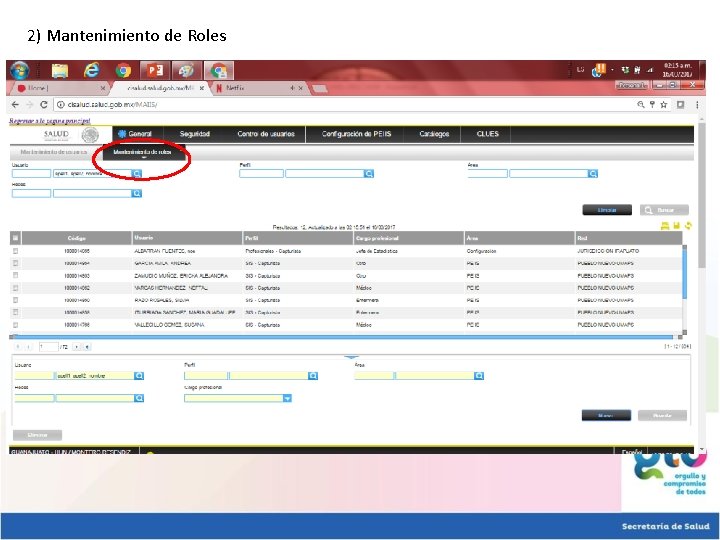This screenshot has width=720, height=540.
Task: Open File Explorer from the taskbar
Action: [60, 70]
